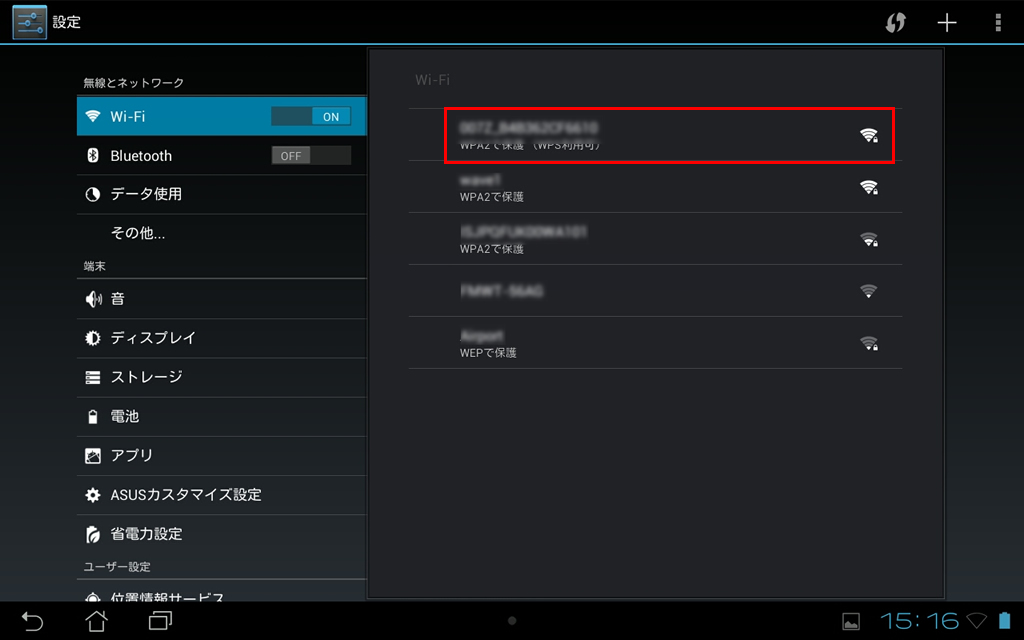Open ディスプレイ display settings

click(x=222, y=338)
